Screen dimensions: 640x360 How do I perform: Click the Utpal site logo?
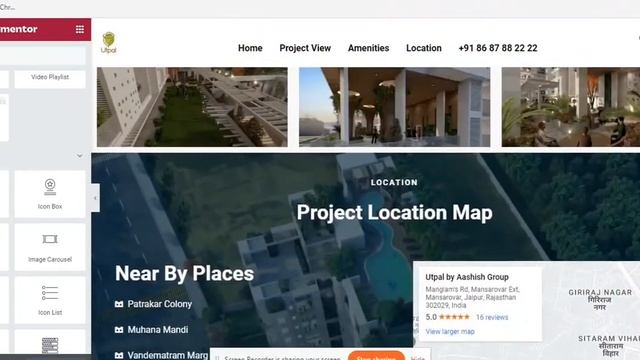[109, 43]
